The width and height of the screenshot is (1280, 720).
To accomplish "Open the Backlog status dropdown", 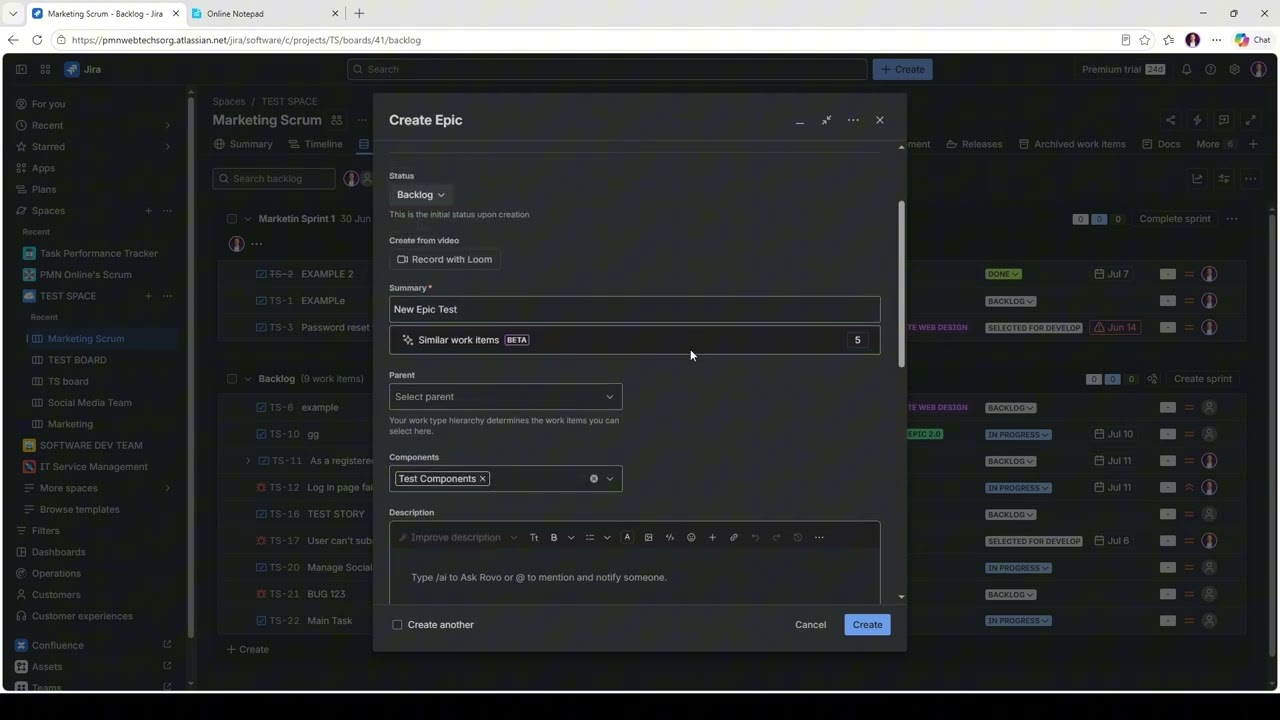I will [x=421, y=195].
